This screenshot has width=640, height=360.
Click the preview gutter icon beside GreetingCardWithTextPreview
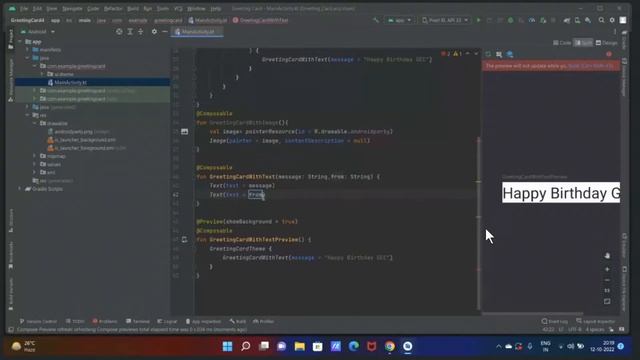(184, 240)
